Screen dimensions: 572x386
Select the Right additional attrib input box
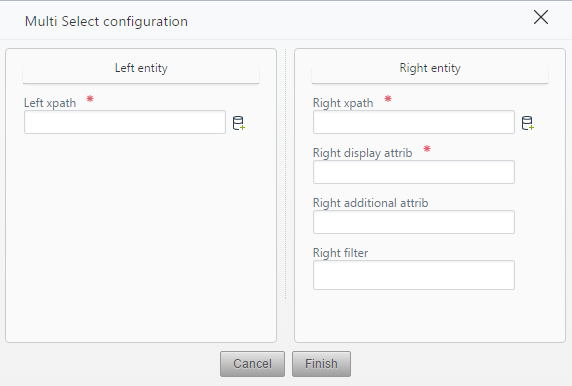click(414, 222)
